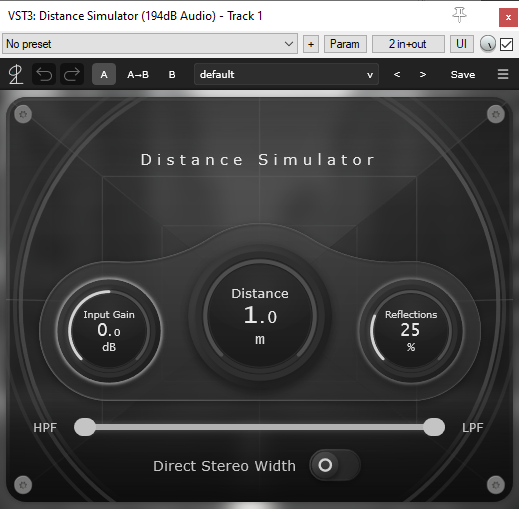Image resolution: width=519 pixels, height=509 pixels.
Task: Click the Input Gain knob
Action: pos(109,331)
